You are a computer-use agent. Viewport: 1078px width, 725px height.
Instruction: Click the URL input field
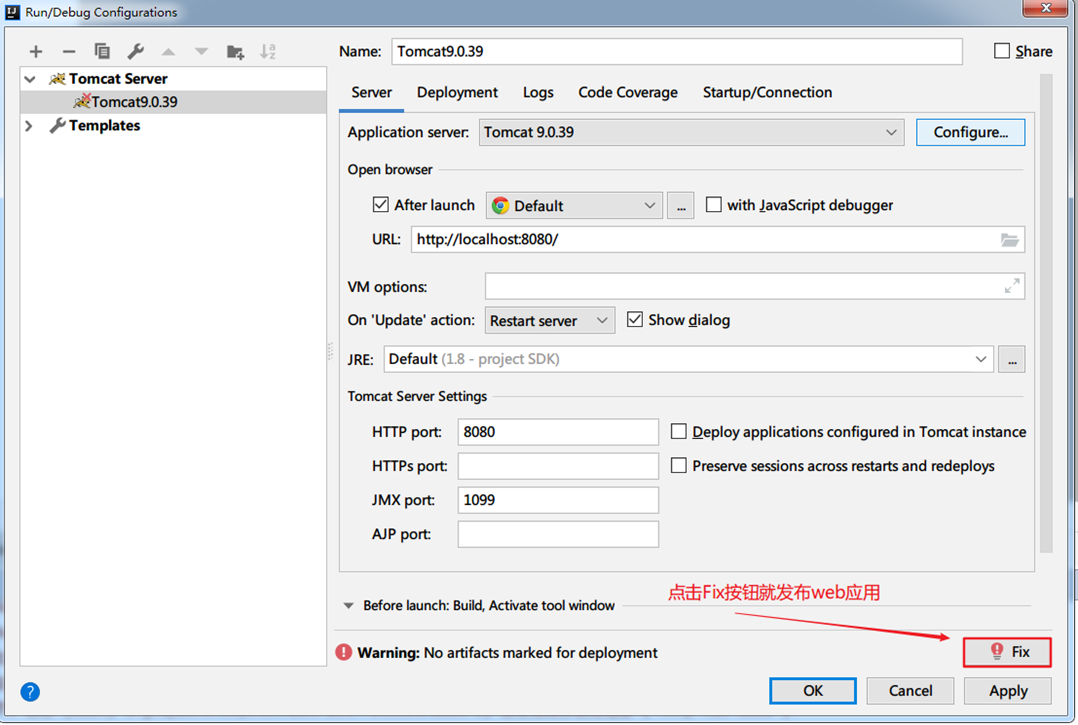(718, 239)
